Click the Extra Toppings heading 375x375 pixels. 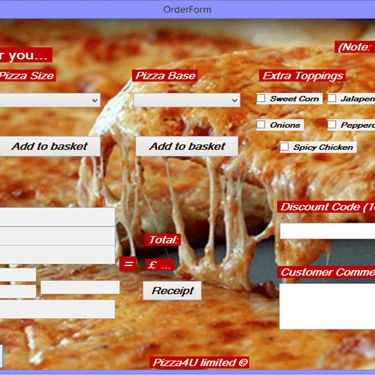click(x=302, y=76)
